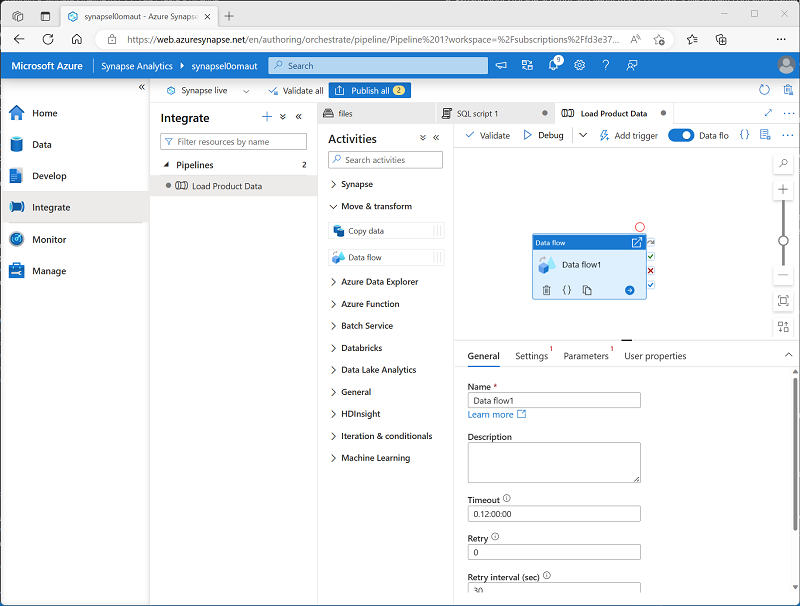
Task: Open the feedback icon in Azure header
Action: click(632, 65)
